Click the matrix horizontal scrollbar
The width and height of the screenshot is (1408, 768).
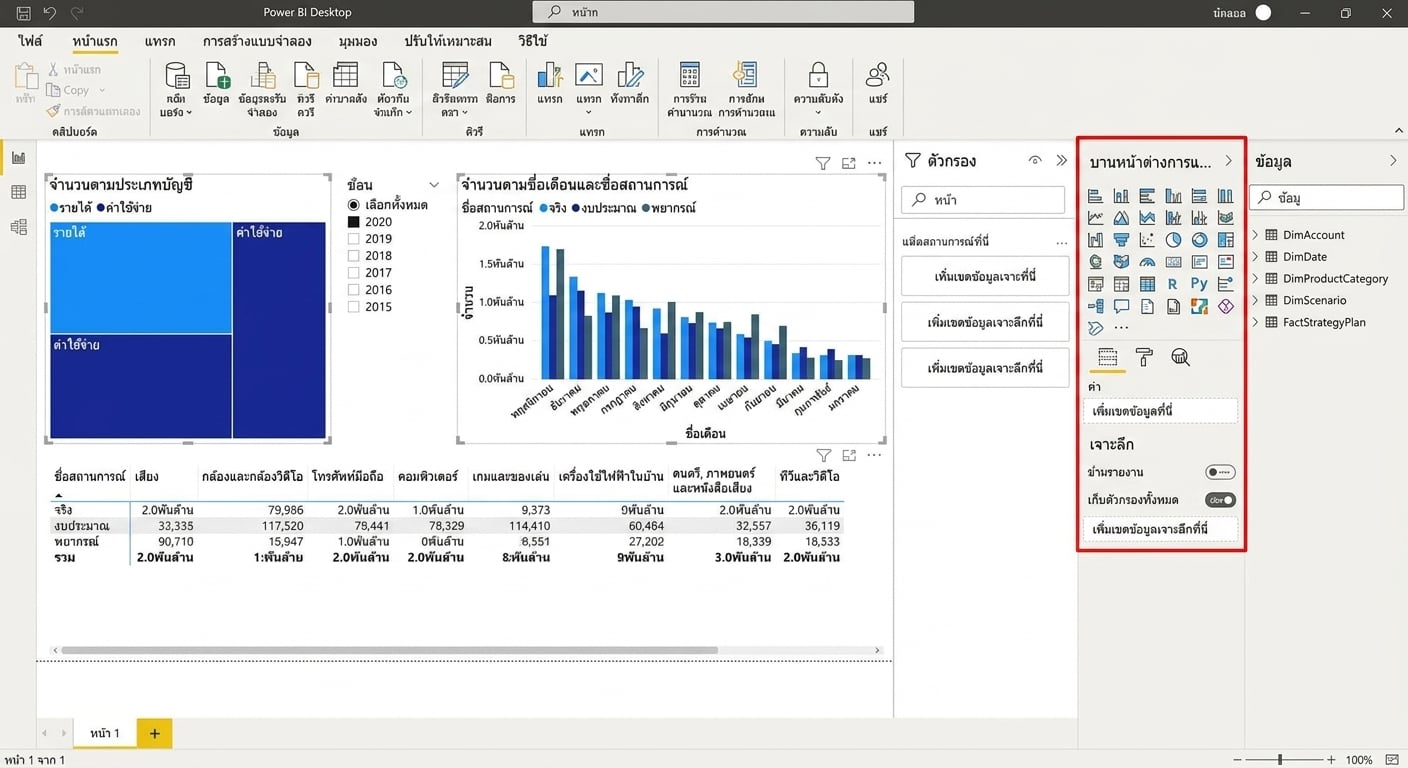[390, 650]
